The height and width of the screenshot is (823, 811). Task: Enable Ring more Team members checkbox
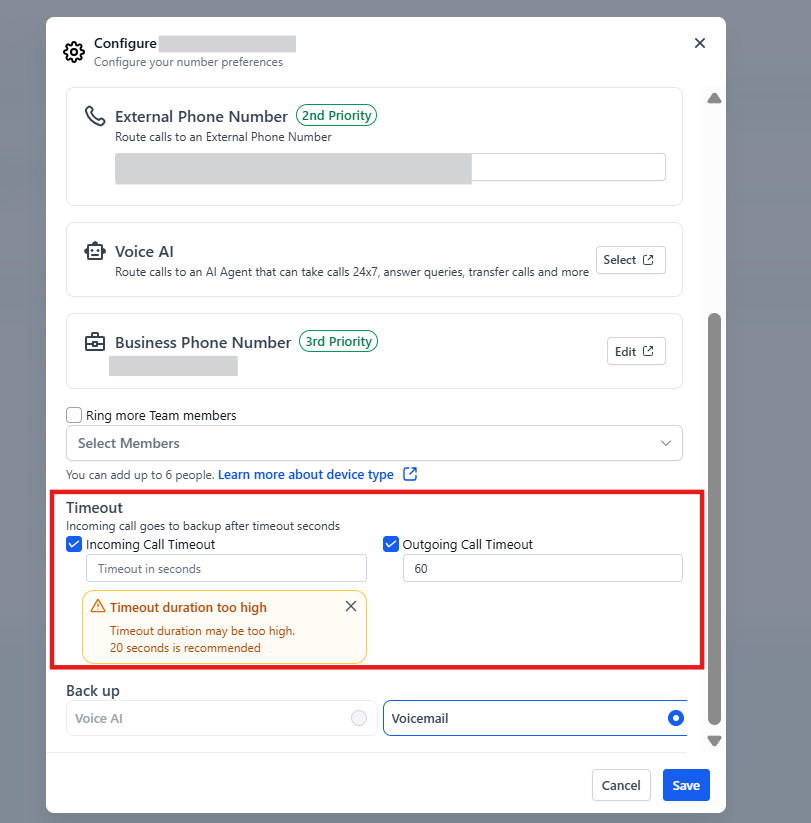click(x=74, y=415)
